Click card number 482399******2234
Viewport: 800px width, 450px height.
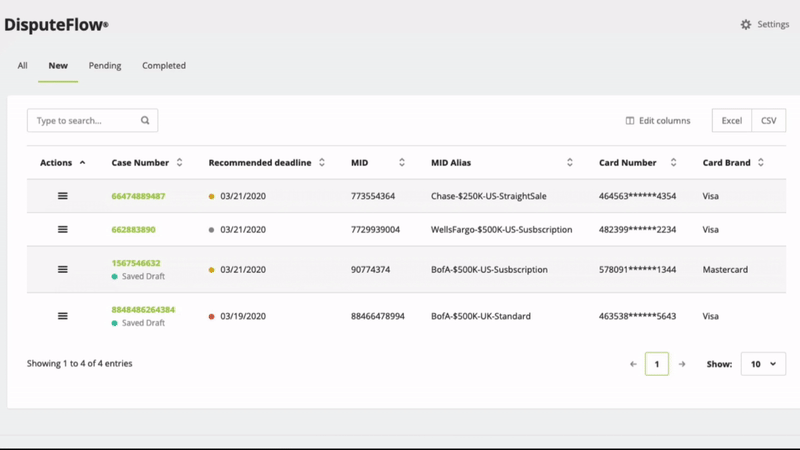click(x=637, y=230)
